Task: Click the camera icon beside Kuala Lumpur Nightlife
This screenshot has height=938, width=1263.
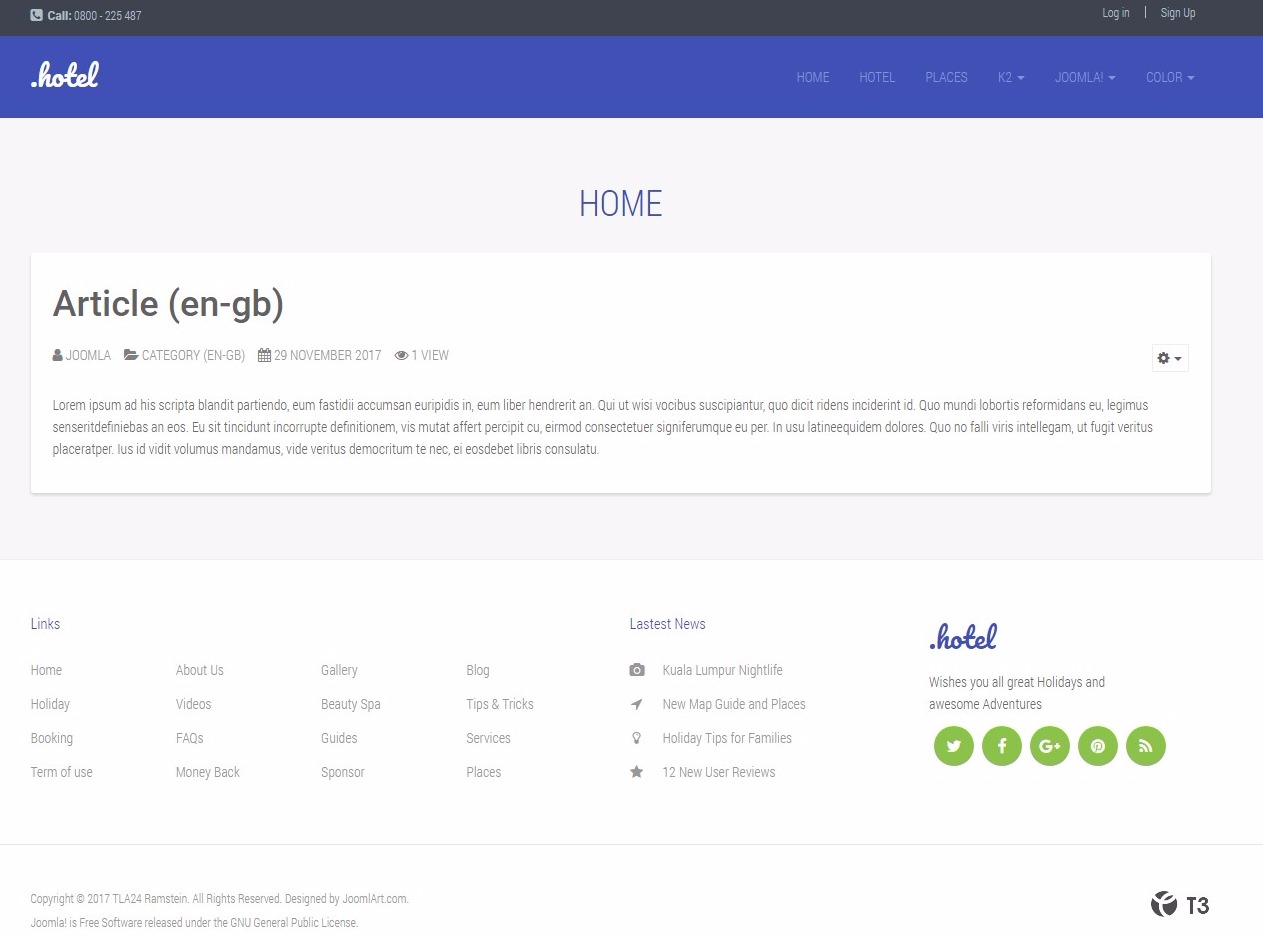Action: coord(637,670)
